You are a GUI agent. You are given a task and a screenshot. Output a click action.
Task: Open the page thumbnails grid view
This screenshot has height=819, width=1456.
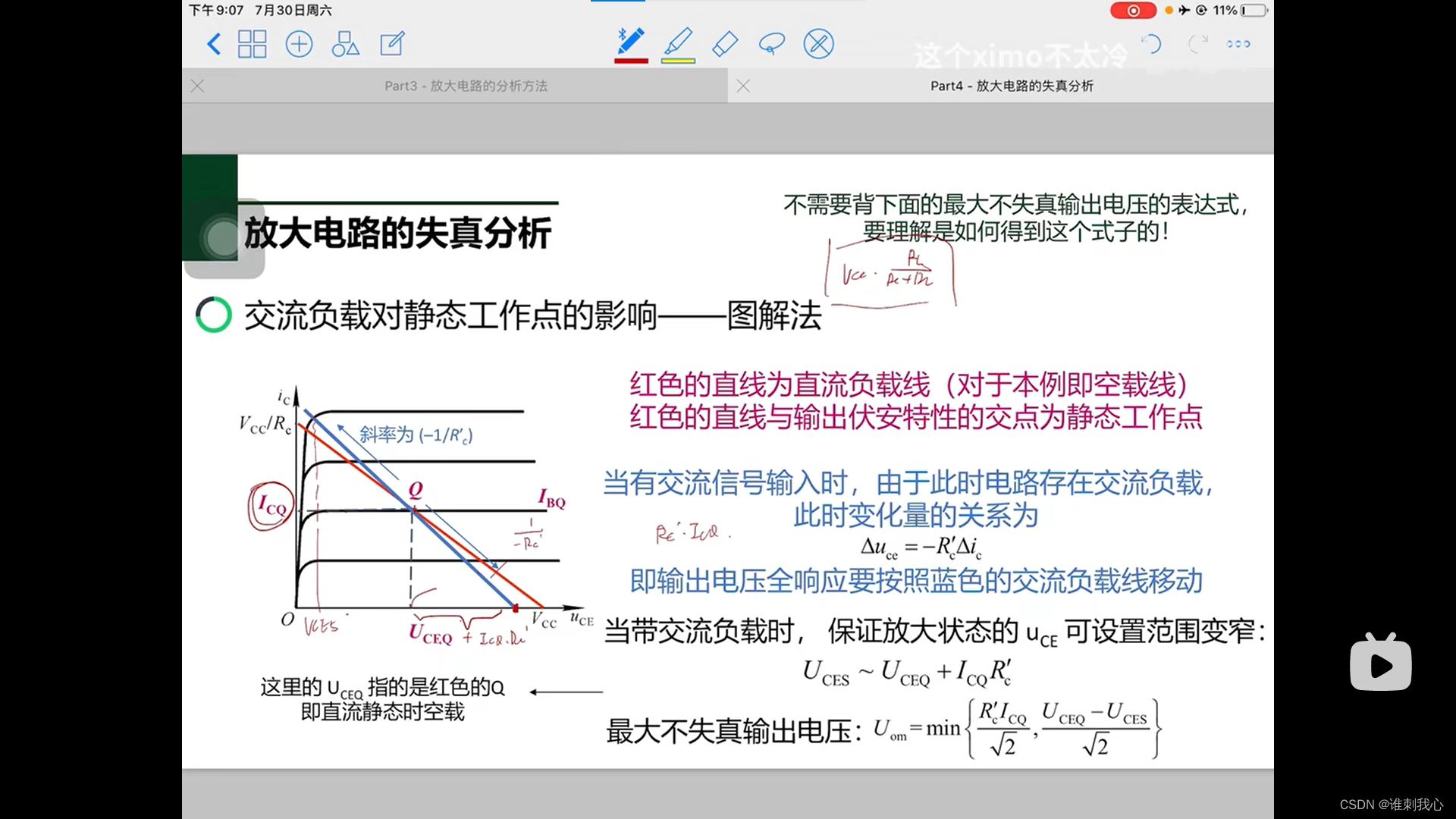point(252,44)
